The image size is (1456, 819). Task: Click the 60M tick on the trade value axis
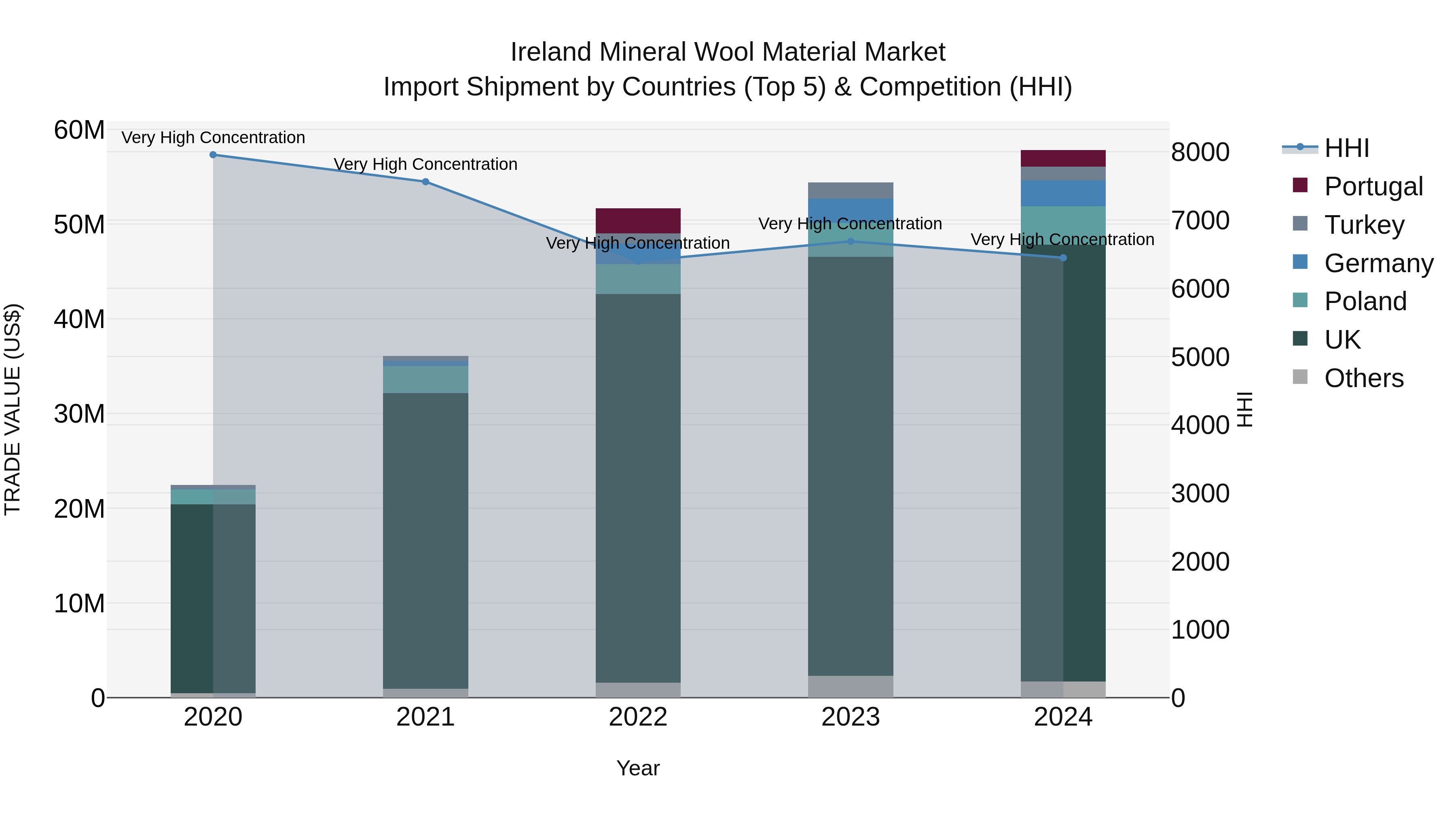(x=79, y=130)
